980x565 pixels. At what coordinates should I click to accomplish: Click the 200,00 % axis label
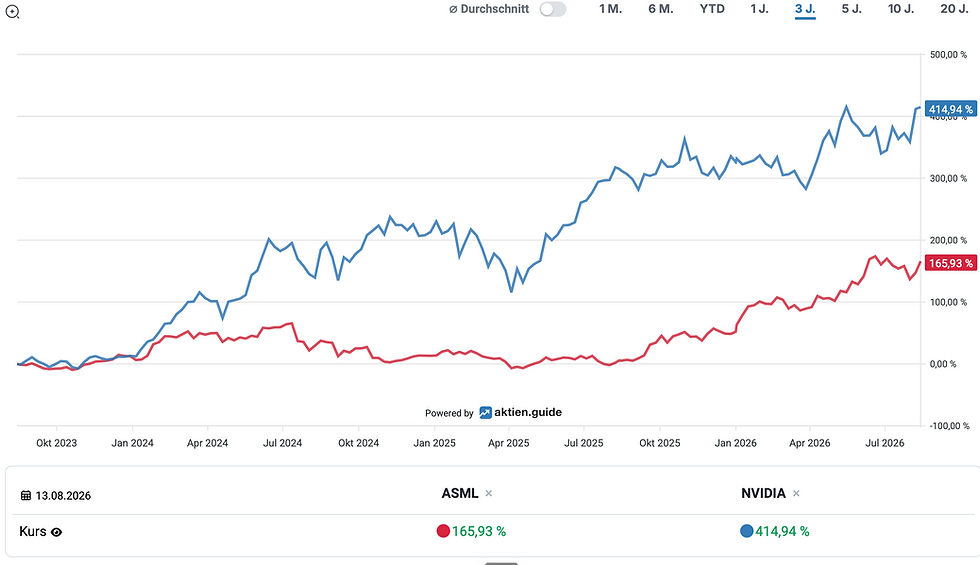pos(948,241)
